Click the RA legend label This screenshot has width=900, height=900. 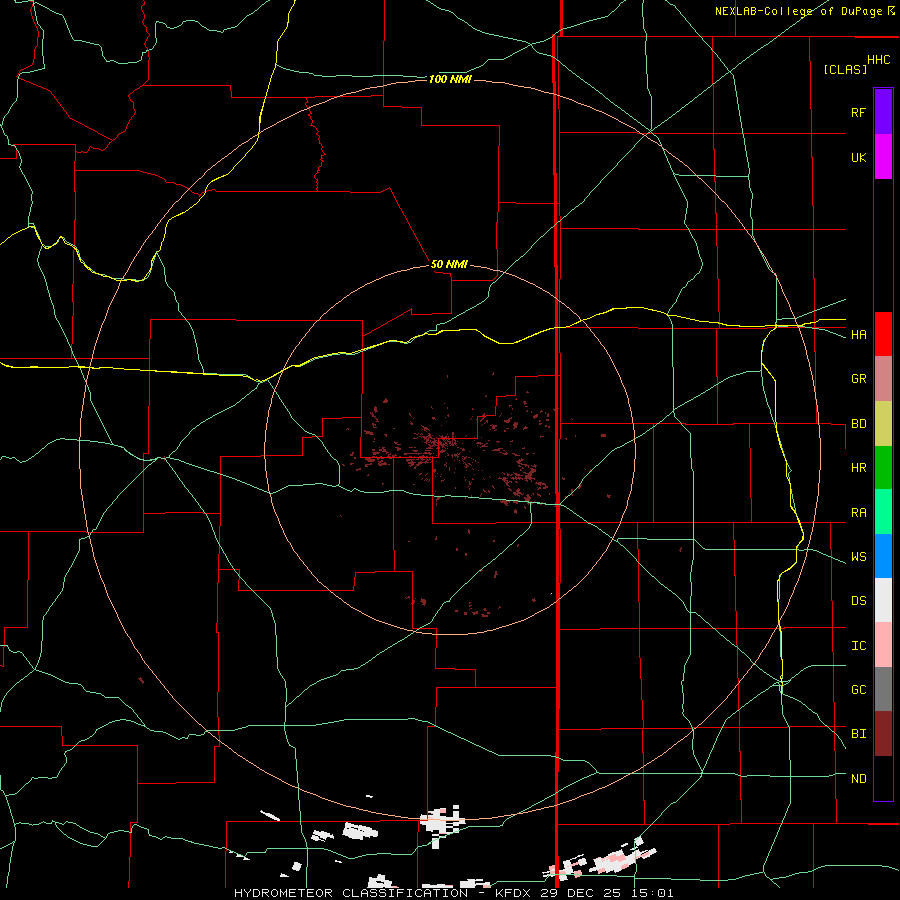pyautogui.click(x=858, y=513)
